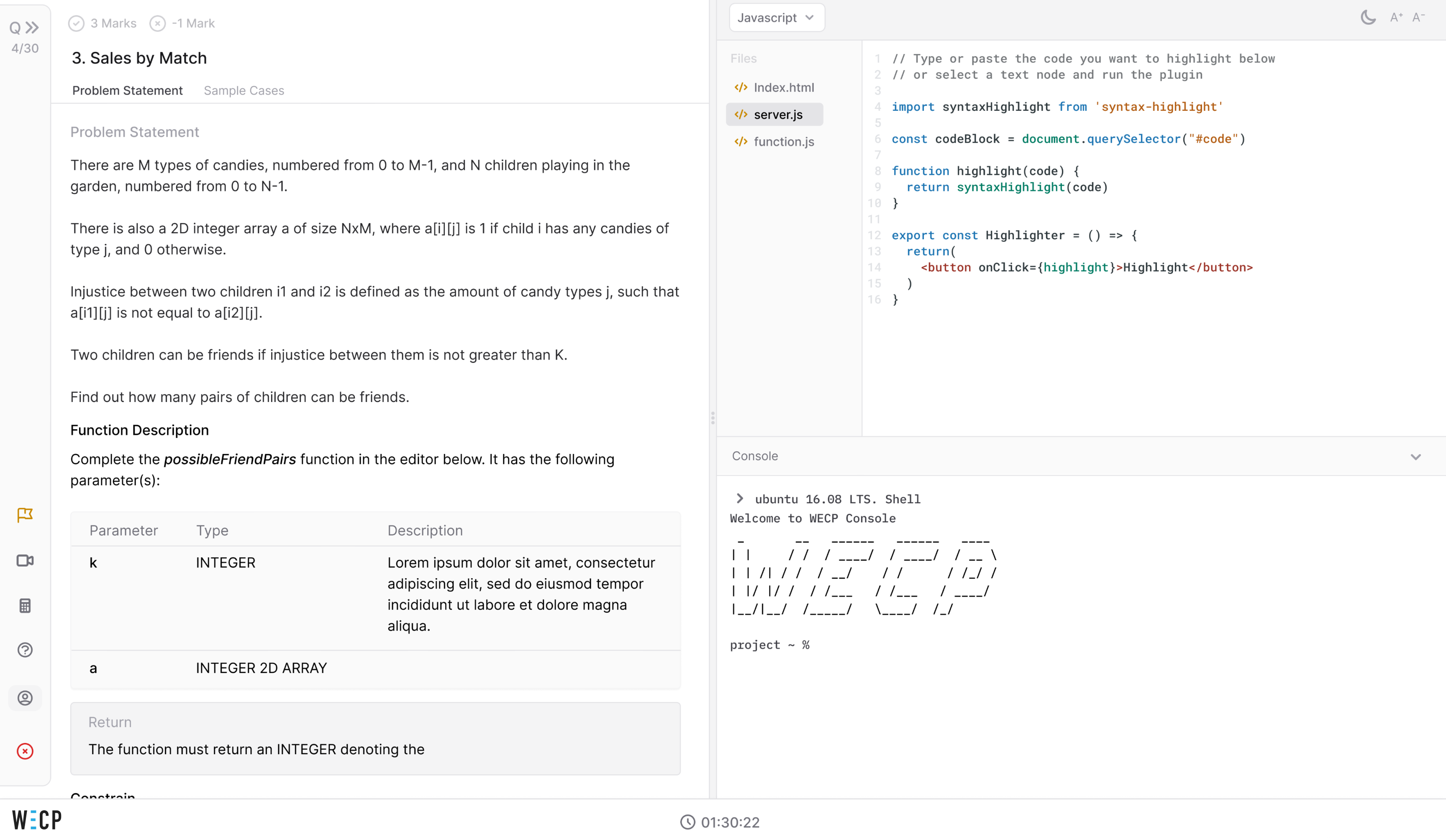Select the server.js file

777,115
